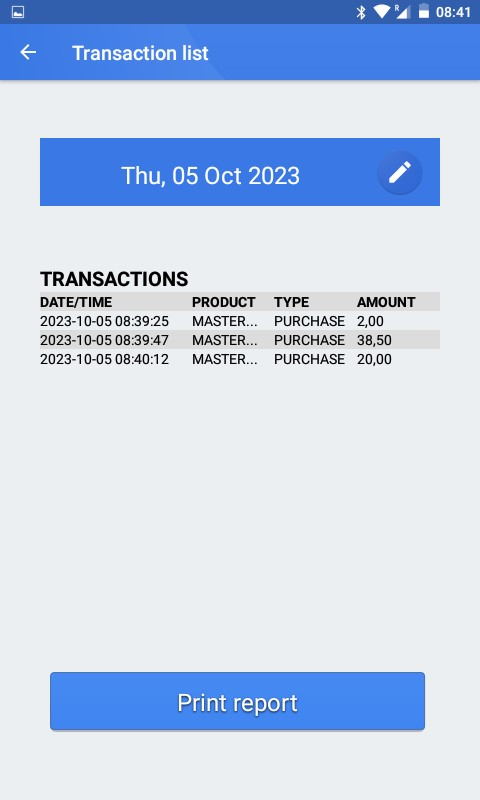Select the 20,00 amount cell
This screenshot has height=800, width=480.
point(374,359)
